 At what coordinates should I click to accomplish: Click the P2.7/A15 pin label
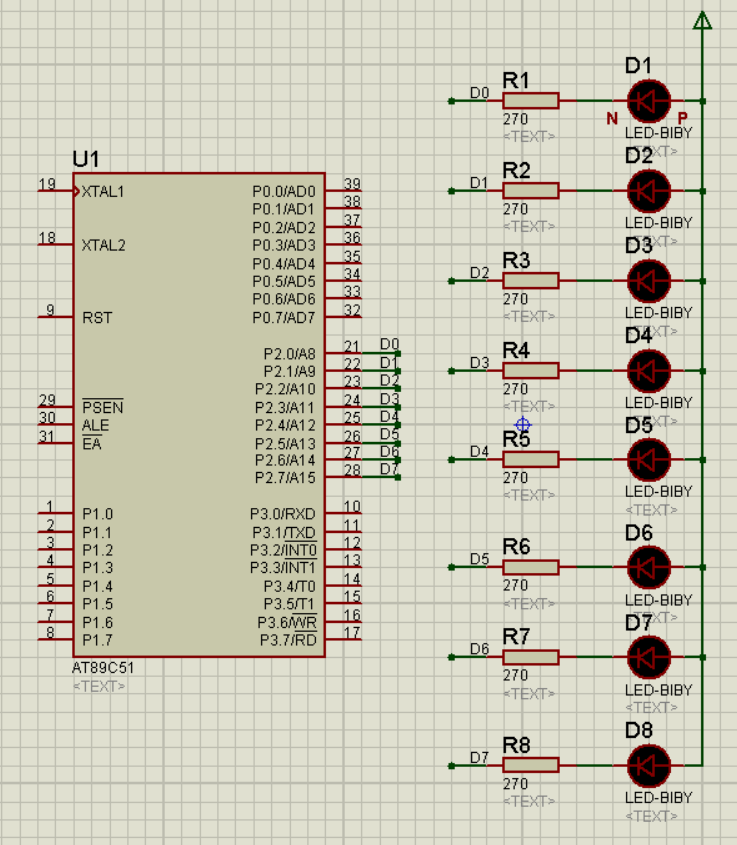point(285,477)
